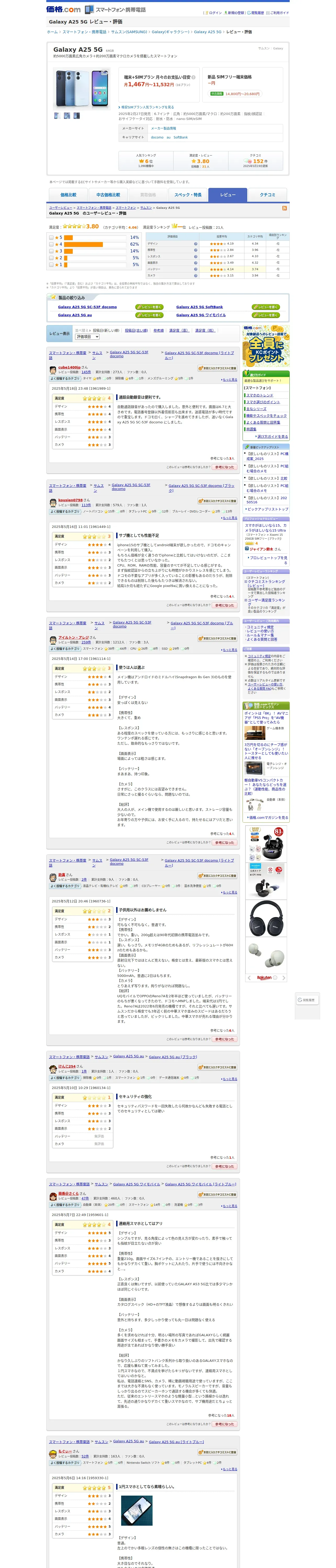The height and width of the screenshot is (1568, 336).
Task: Open 機能やスペックをチェック guide link
Action: pos(266,416)
